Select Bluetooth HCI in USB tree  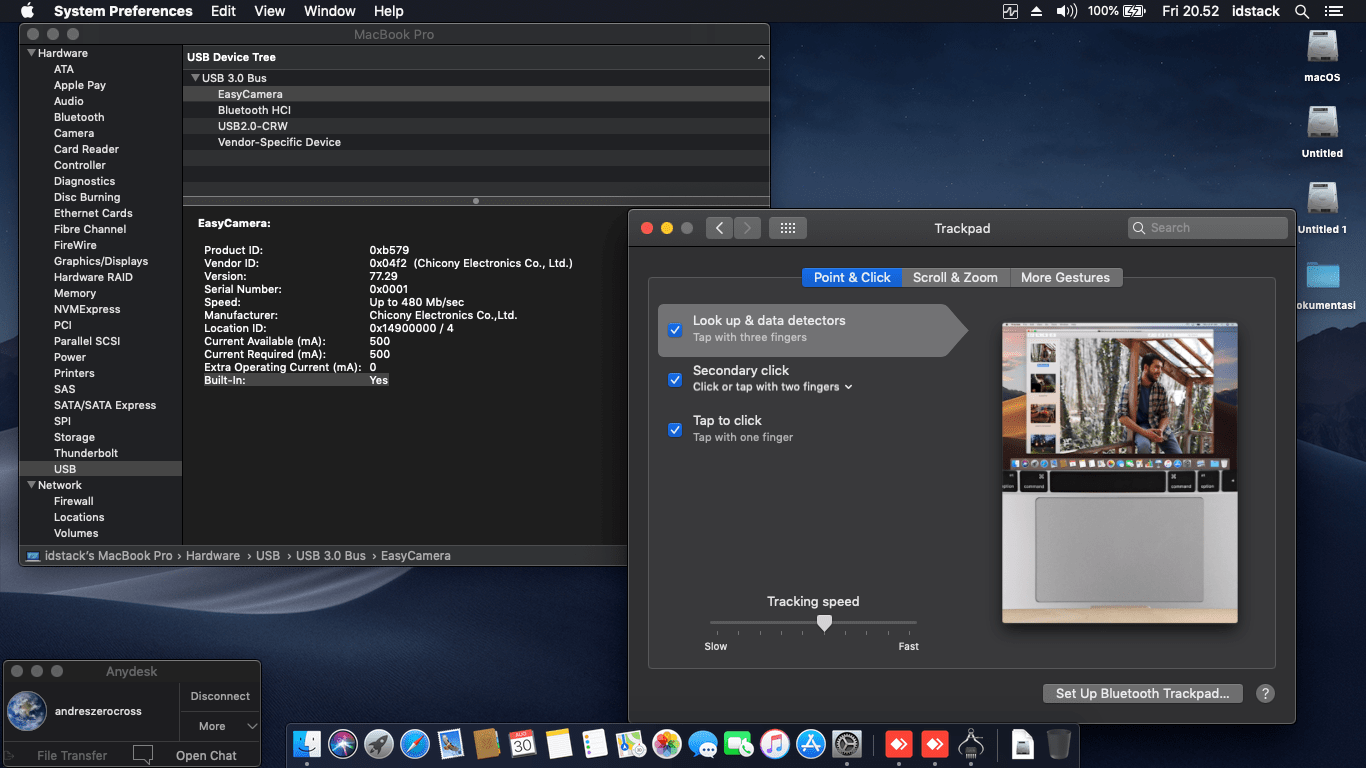(476, 110)
